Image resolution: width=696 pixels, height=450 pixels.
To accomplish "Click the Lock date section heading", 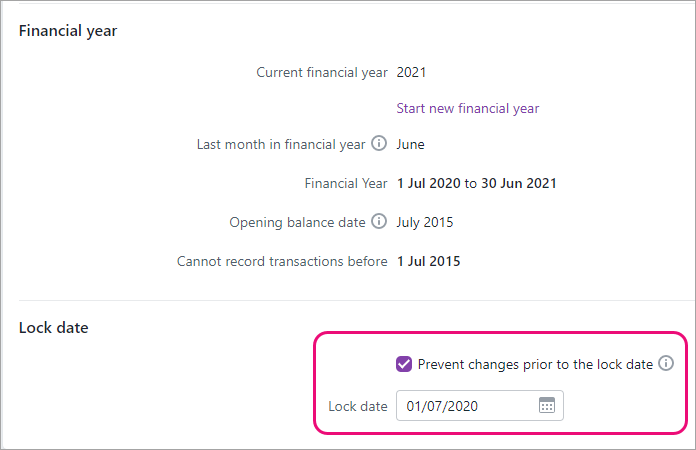I will tap(54, 327).
